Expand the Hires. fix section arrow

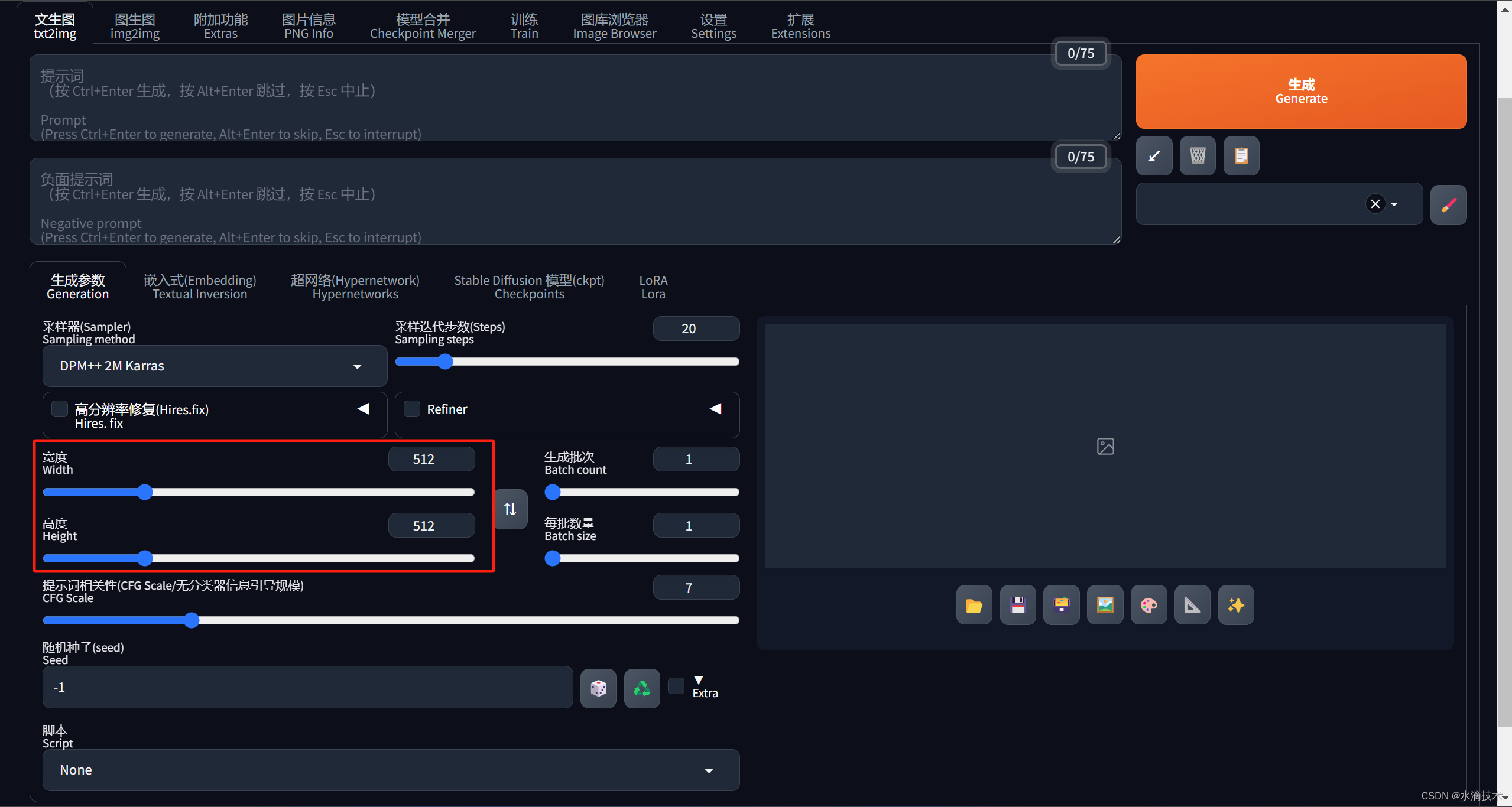coord(364,409)
